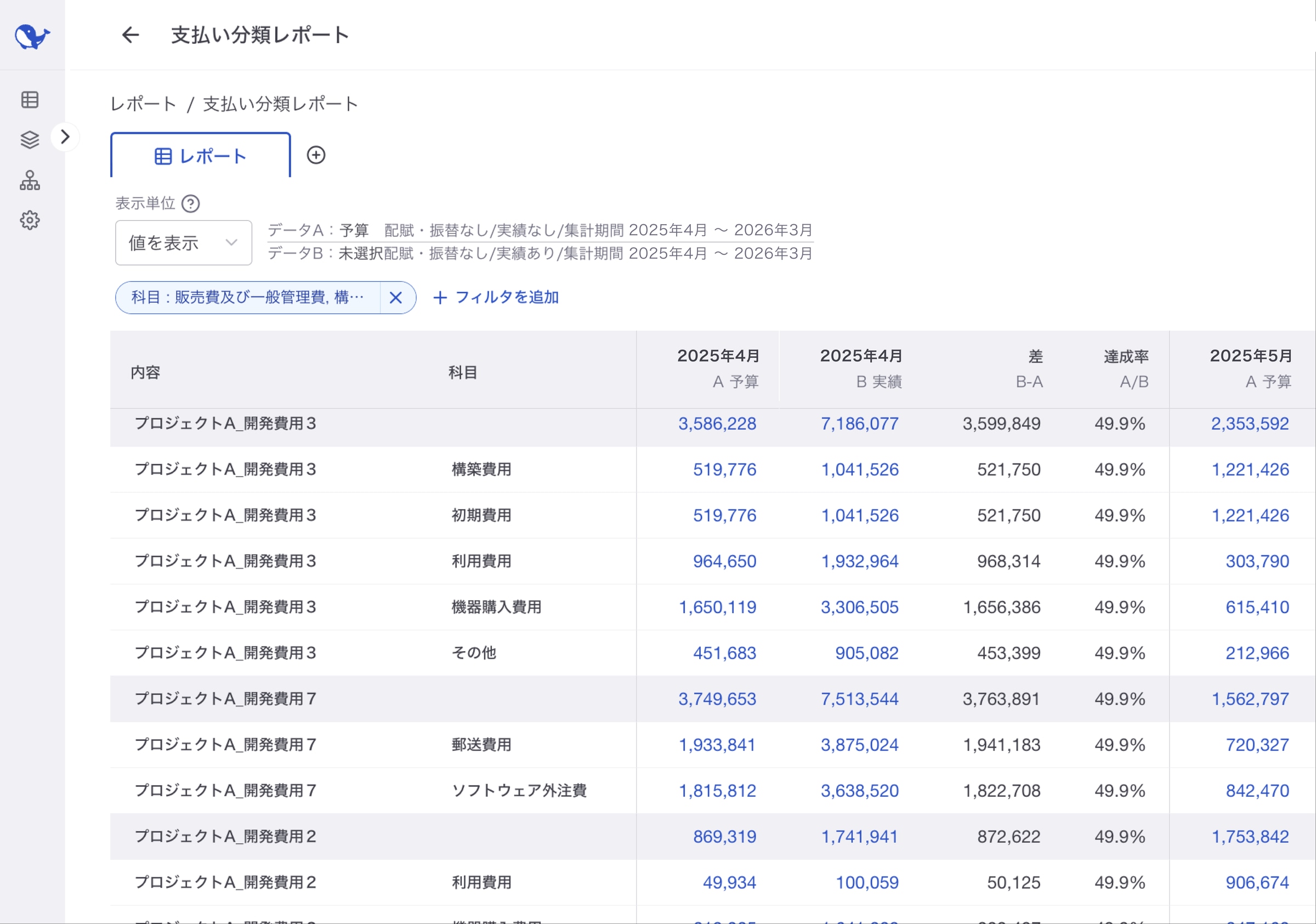Click the 差 B-A column header
This screenshot has height=924, width=1316.
[x=1029, y=368]
